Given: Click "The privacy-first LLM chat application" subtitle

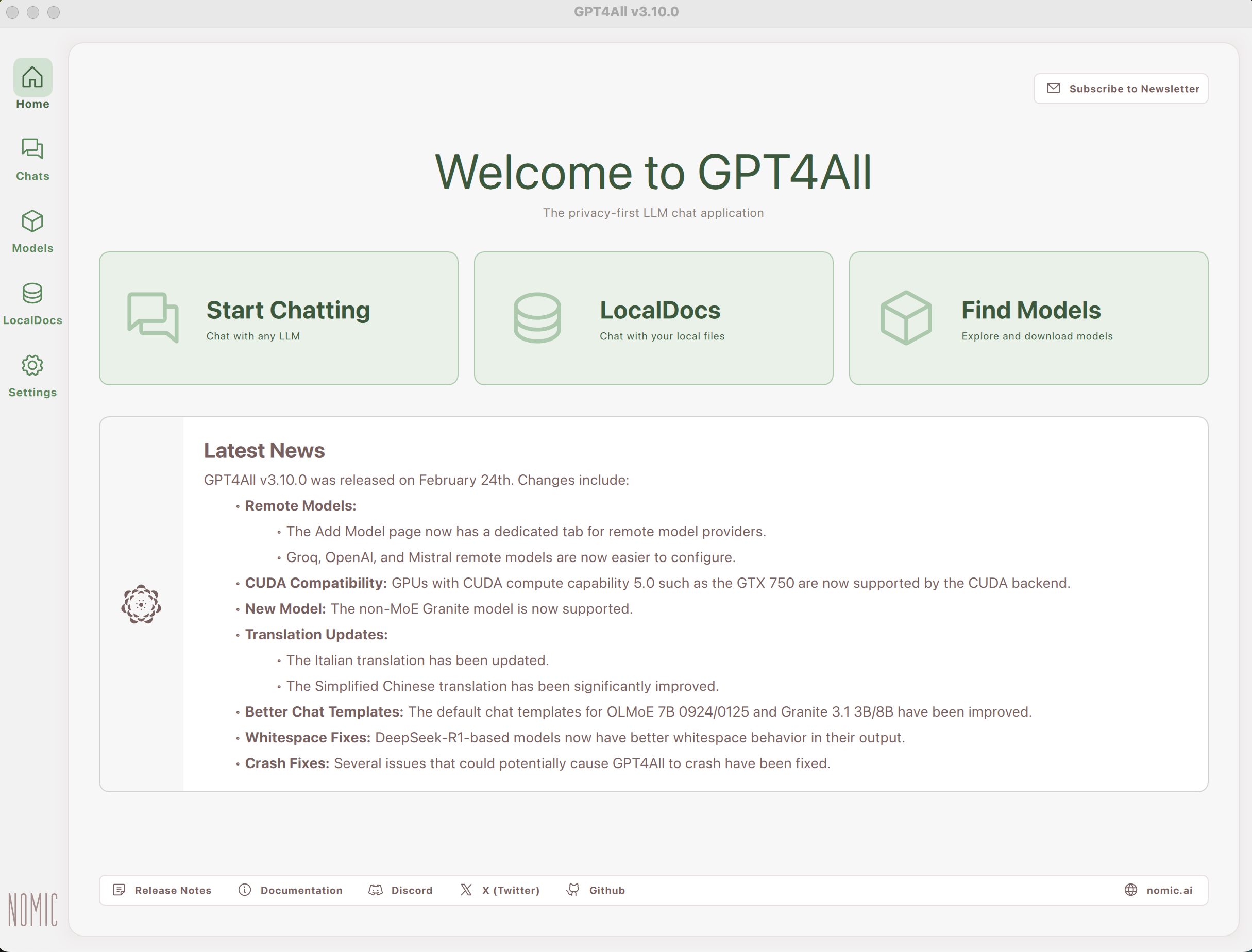Looking at the screenshot, I should coord(653,213).
